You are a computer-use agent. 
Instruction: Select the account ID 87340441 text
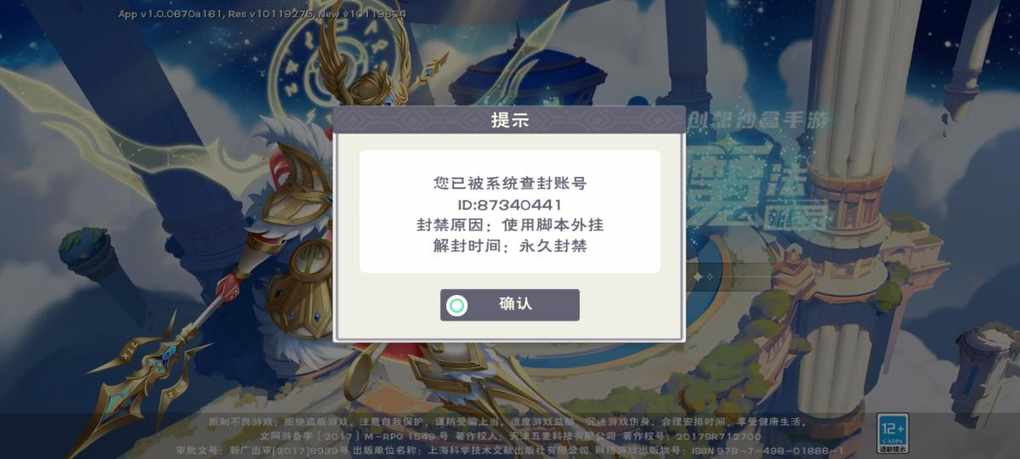(x=509, y=205)
